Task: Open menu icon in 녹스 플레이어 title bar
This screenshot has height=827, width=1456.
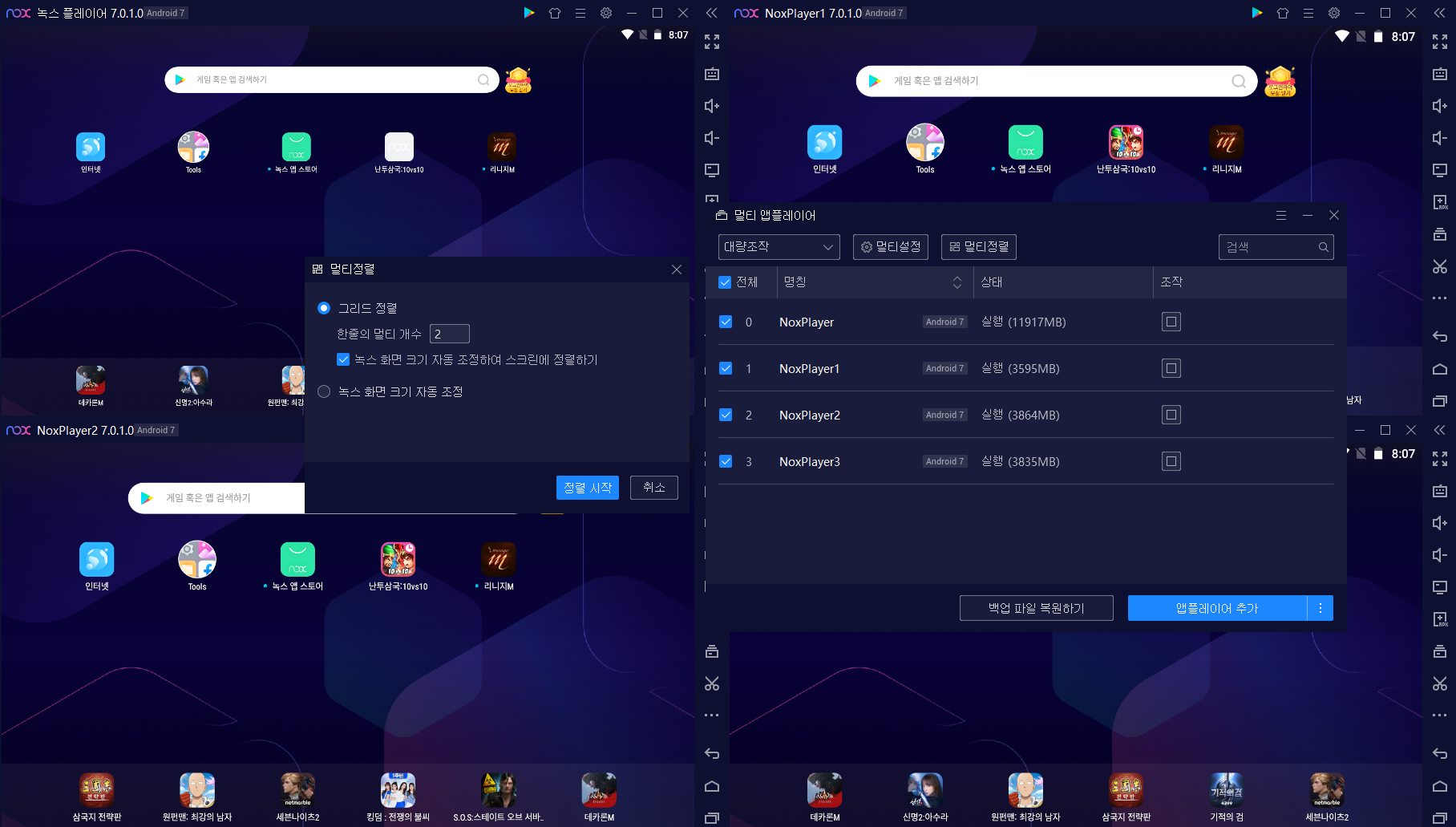Action: [x=580, y=13]
